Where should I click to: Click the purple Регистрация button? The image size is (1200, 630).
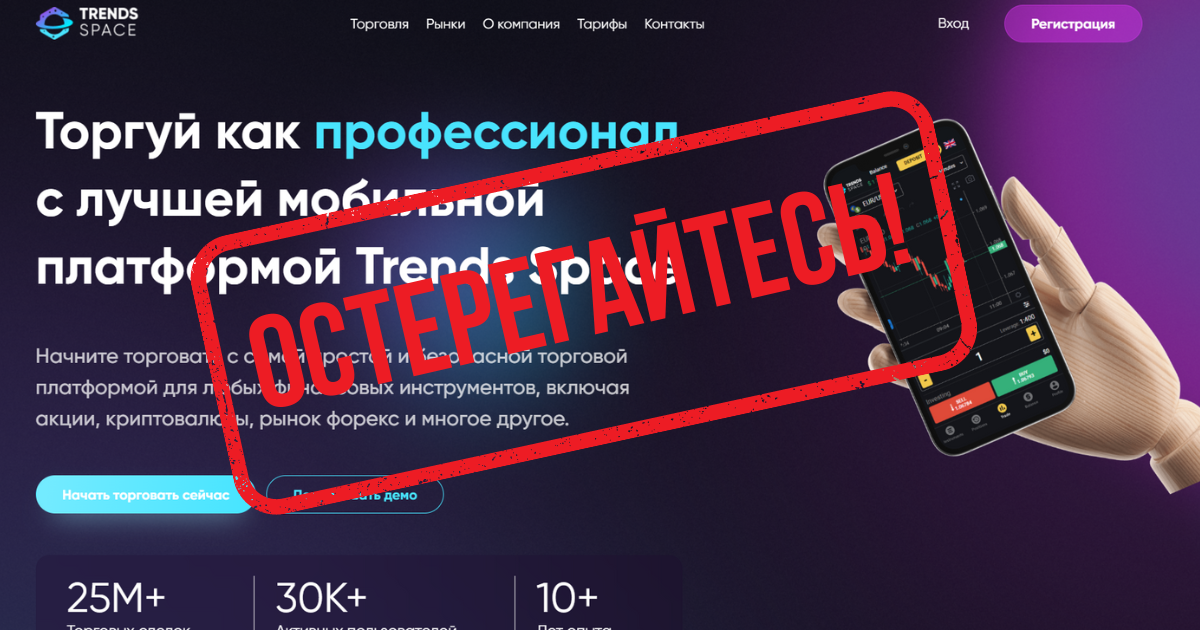1073,24
